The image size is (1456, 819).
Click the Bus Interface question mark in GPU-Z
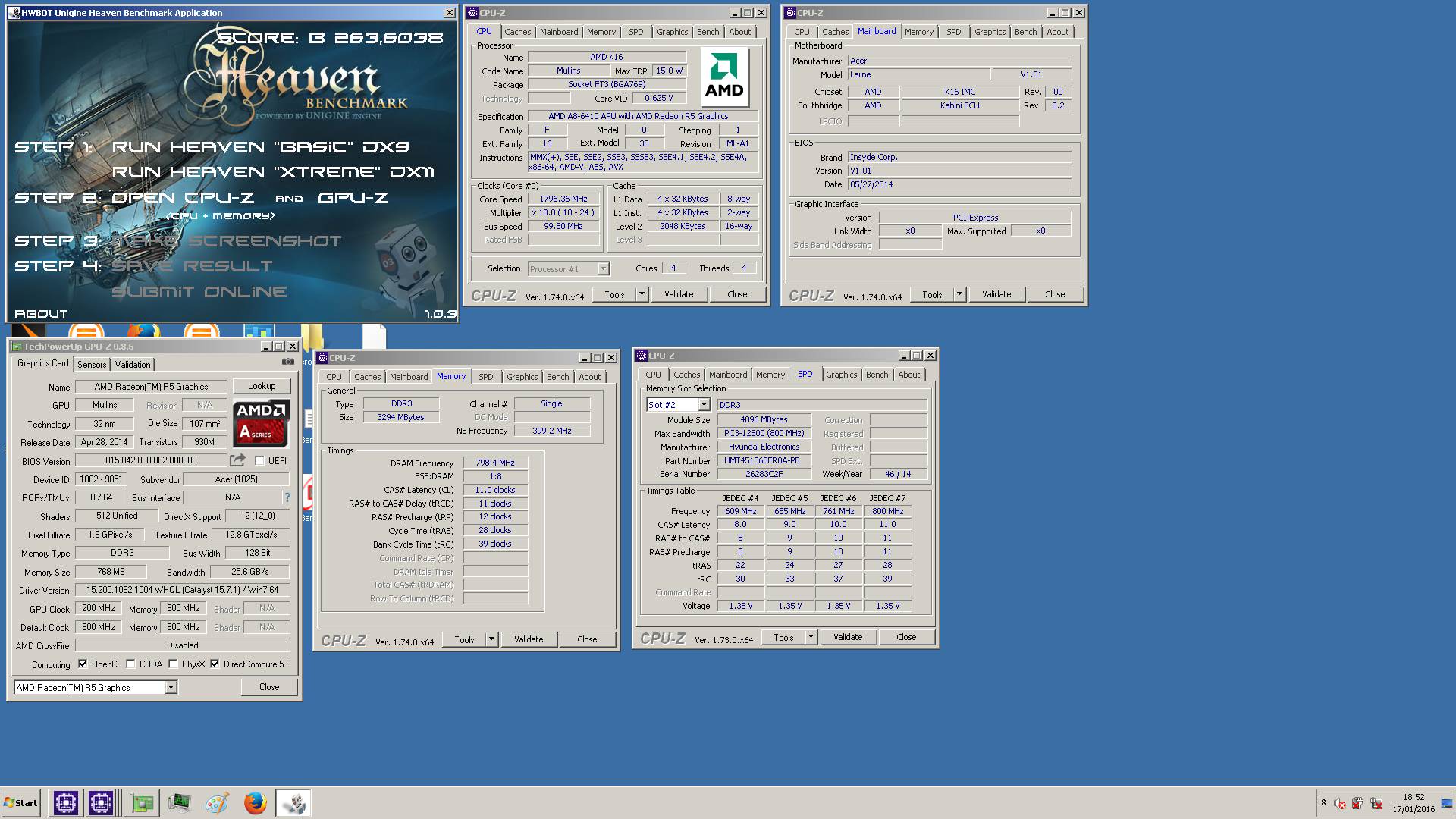[x=287, y=497]
